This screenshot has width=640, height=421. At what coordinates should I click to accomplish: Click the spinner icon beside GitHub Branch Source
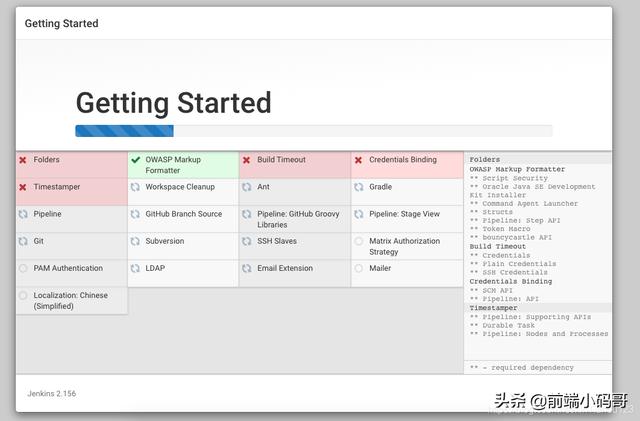tap(135, 214)
